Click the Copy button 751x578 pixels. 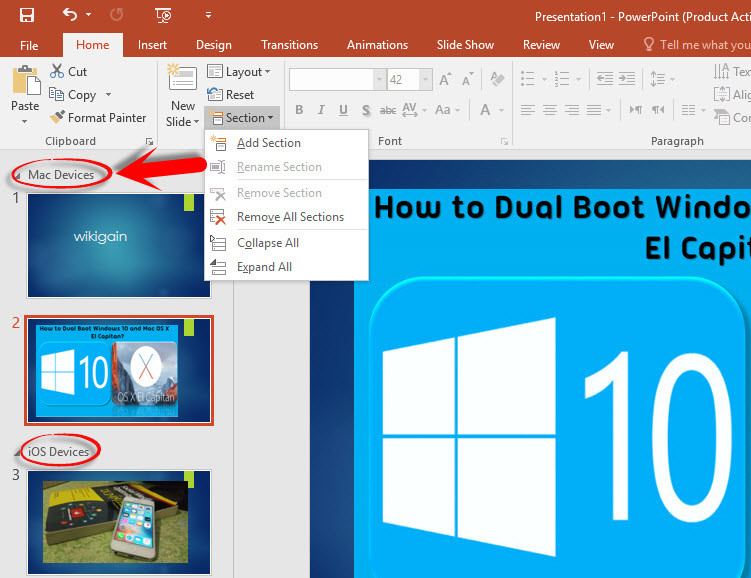point(73,94)
